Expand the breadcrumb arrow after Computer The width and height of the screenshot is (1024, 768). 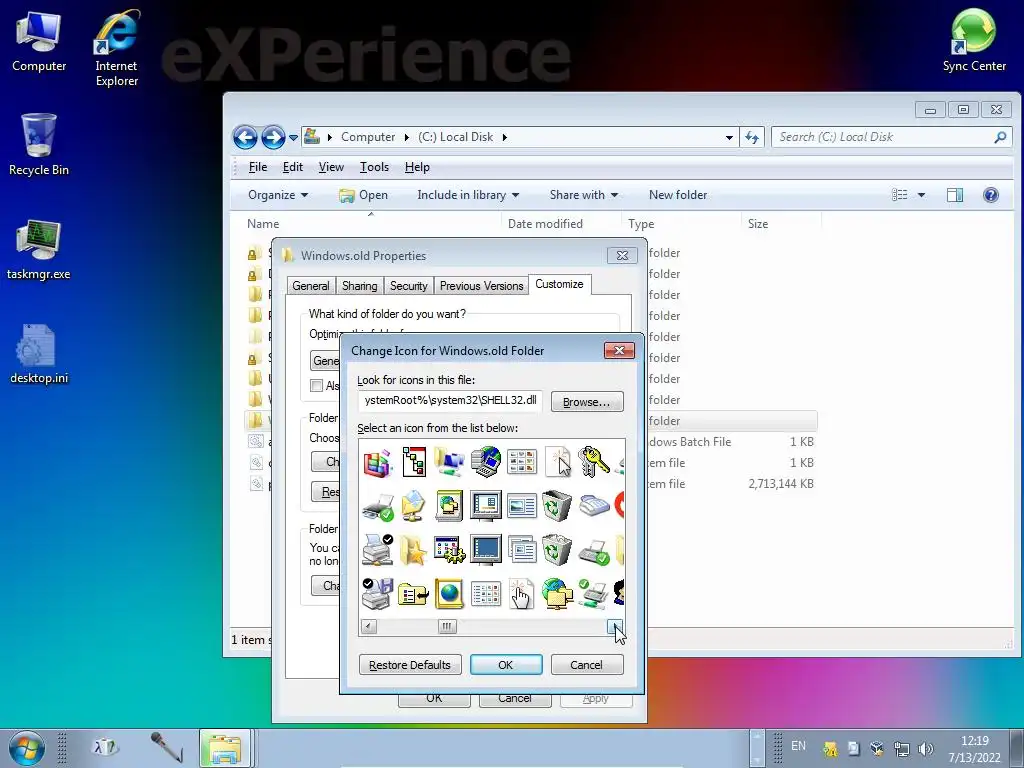[x=407, y=137]
